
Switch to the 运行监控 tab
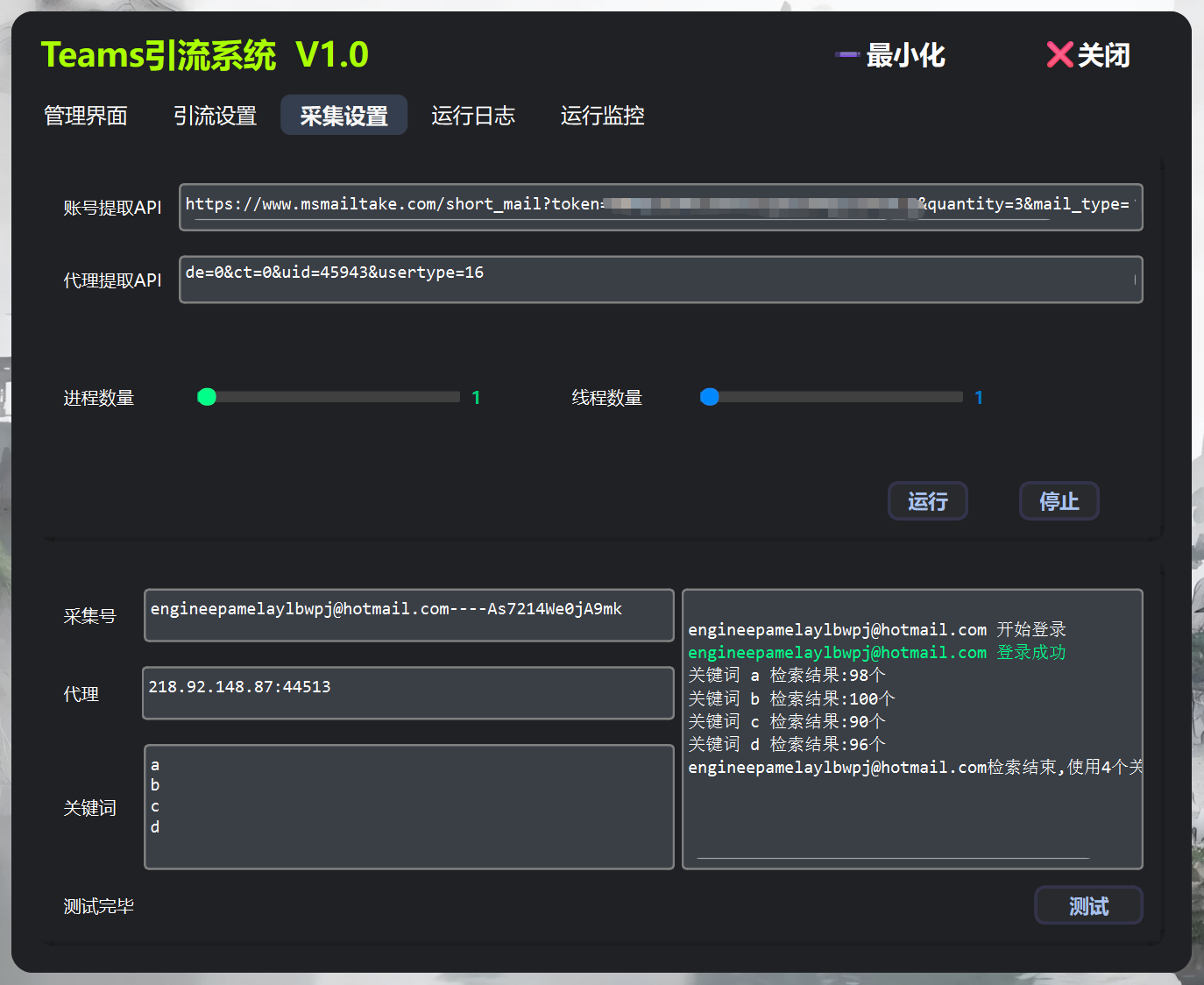coord(602,116)
